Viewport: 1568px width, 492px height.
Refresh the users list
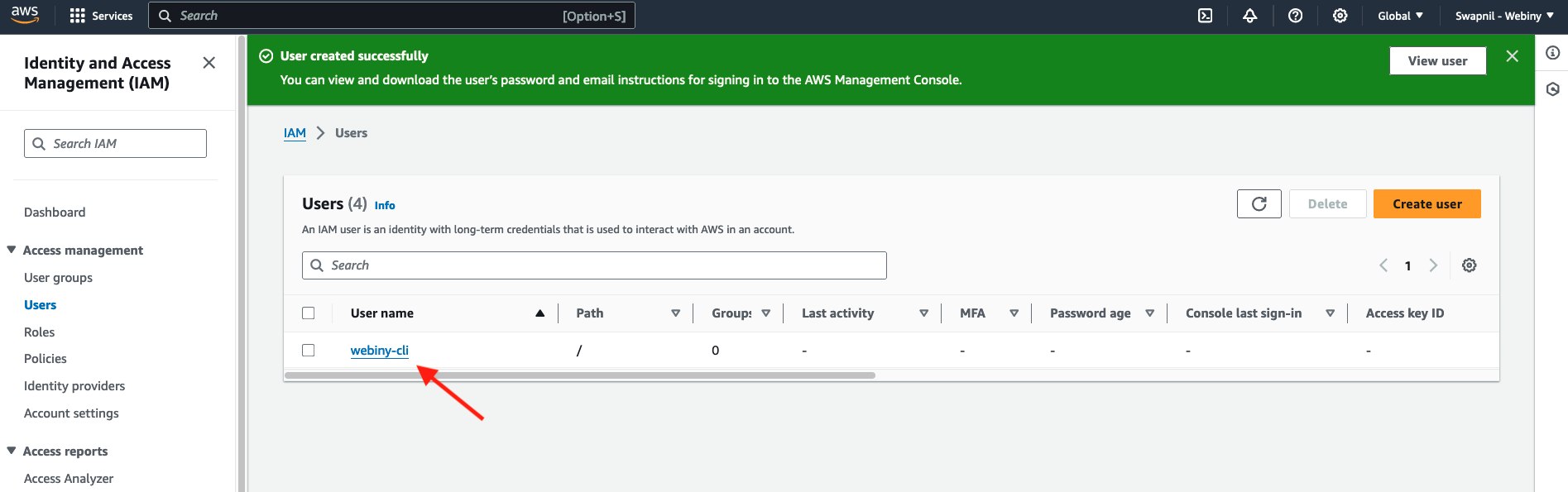coord(1259,204)
